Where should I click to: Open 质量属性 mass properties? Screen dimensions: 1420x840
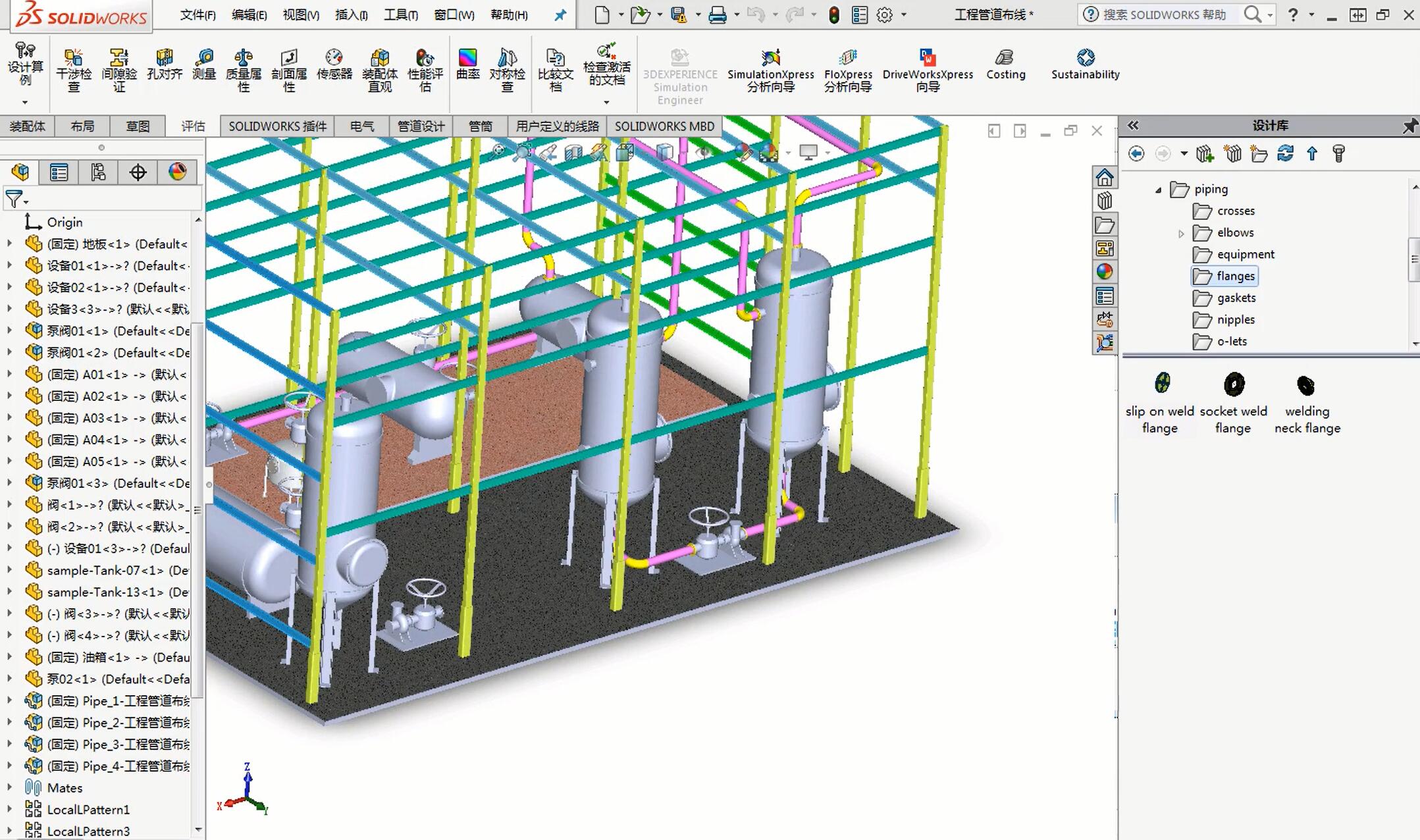click(244, 70)
